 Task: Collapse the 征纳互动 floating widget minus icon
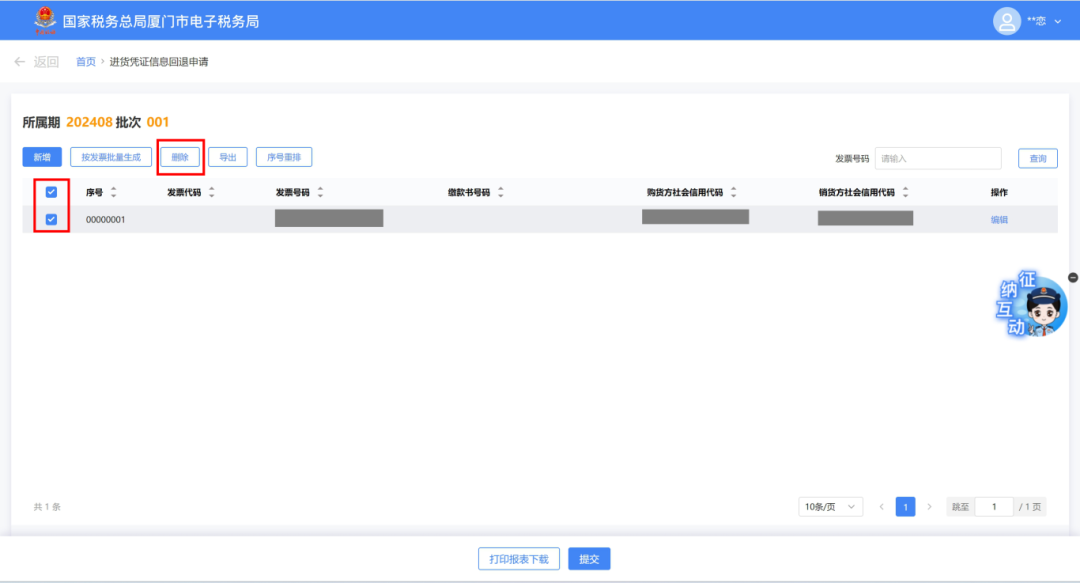pyautogui.click(x=1073, y=278)
